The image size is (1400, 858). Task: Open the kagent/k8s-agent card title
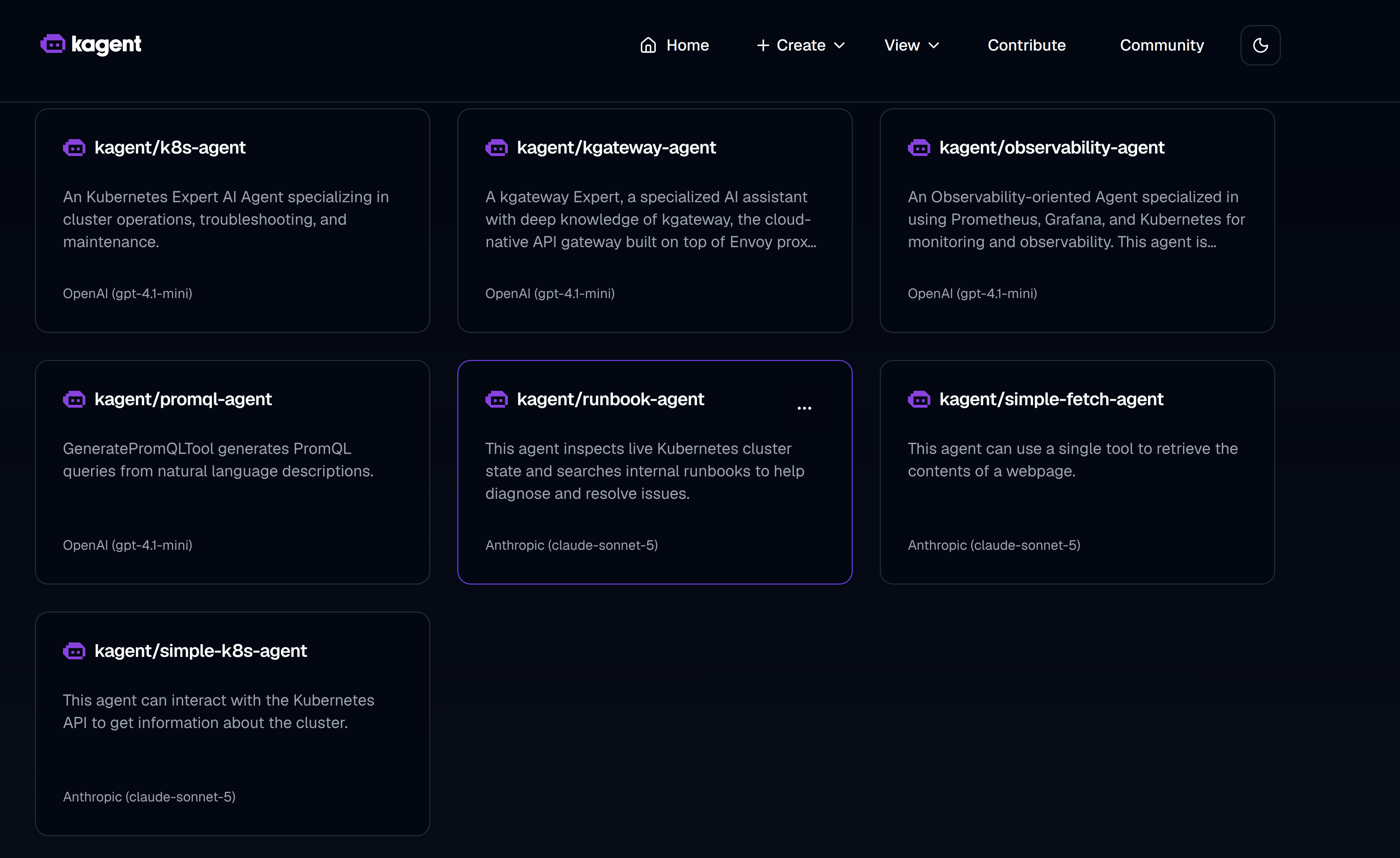(x=170, y=148)
